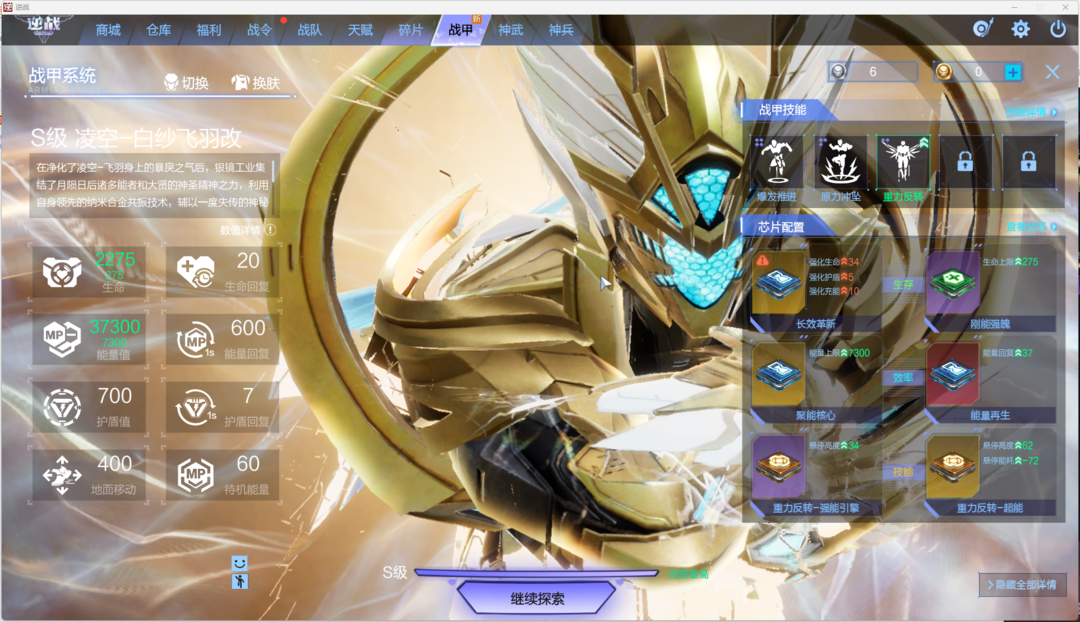1080x622 pixels.
Task: Open 查看全部 view all chips link
Action: pyautogui.click(x=1031, y=227)
